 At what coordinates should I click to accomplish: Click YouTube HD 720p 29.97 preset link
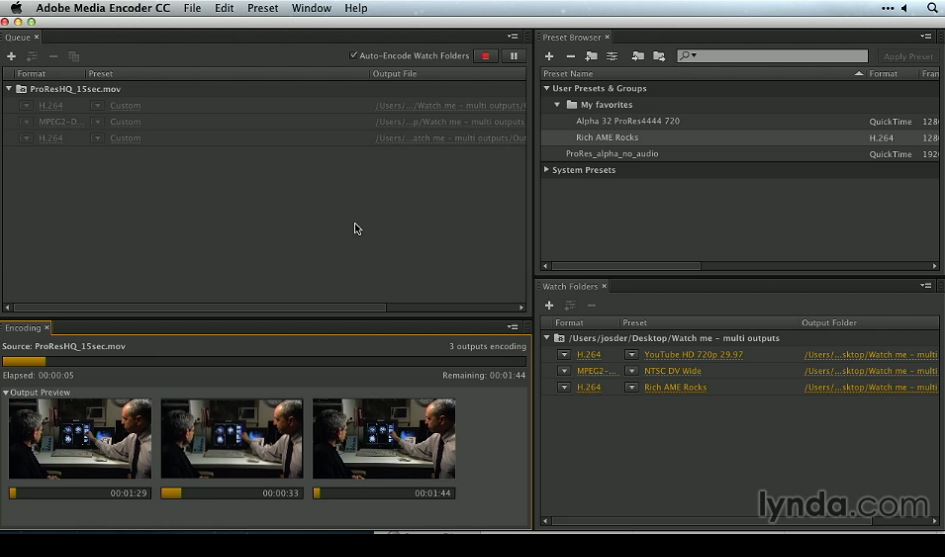(693, 354)
